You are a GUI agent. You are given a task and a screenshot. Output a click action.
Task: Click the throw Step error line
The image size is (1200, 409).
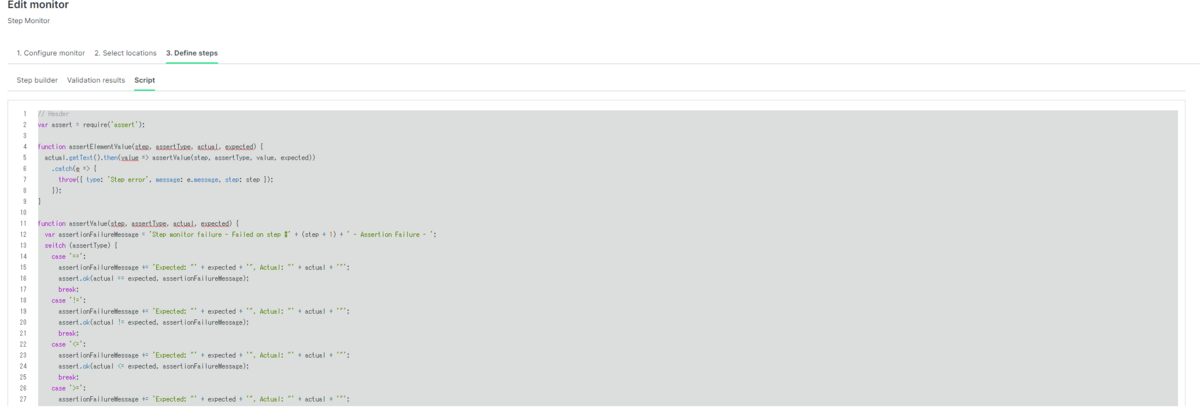(x=166, y=179)
